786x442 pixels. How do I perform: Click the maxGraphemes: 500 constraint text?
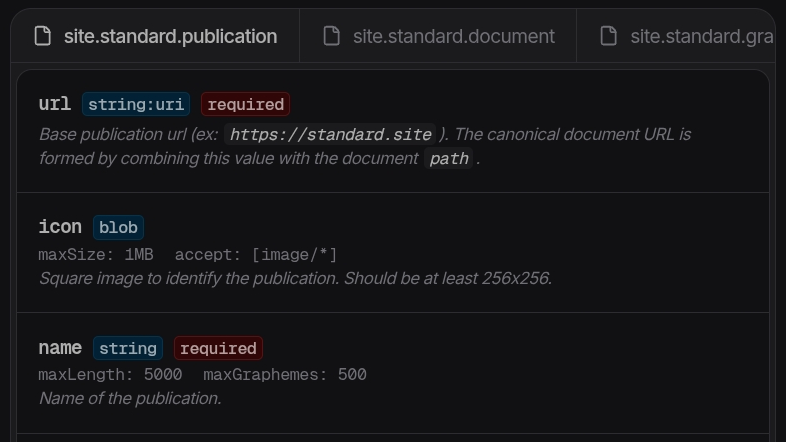pyautogui.click(x=285, y=374)
